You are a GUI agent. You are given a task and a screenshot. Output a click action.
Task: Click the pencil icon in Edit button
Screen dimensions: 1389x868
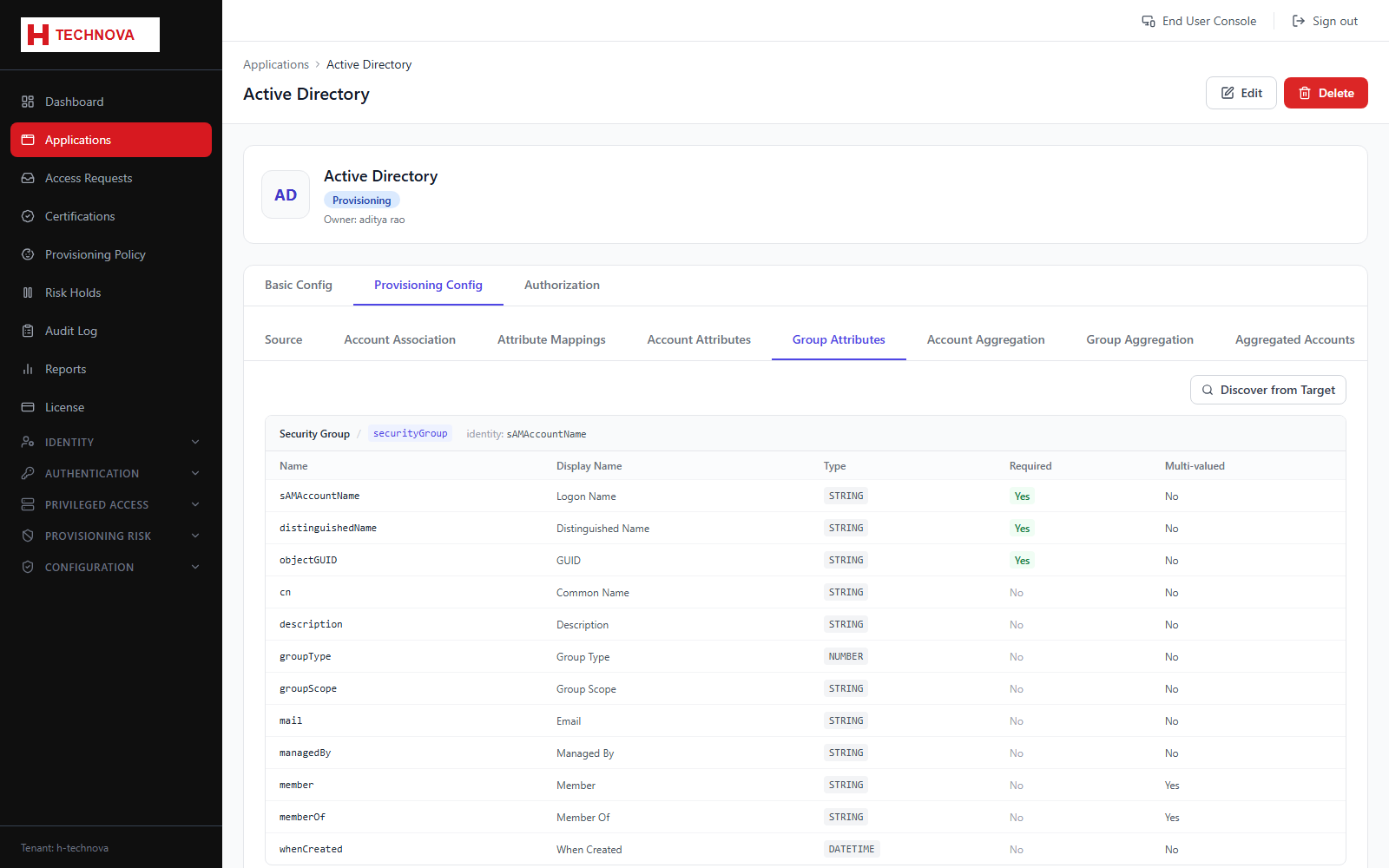point(1228,93)
